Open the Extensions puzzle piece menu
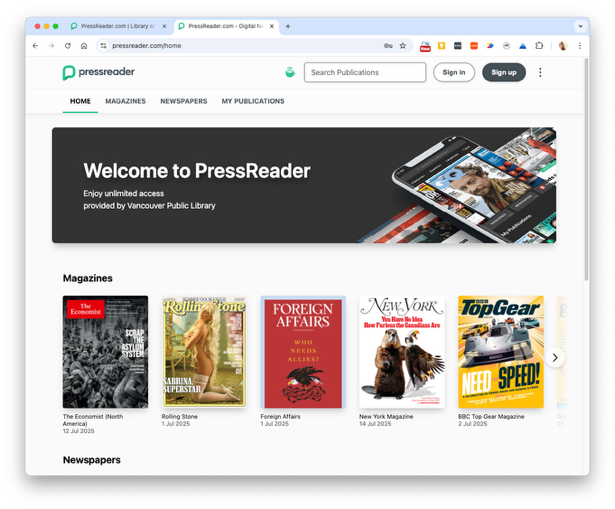Viewport: 615px width, 509px height. point(539,46)
